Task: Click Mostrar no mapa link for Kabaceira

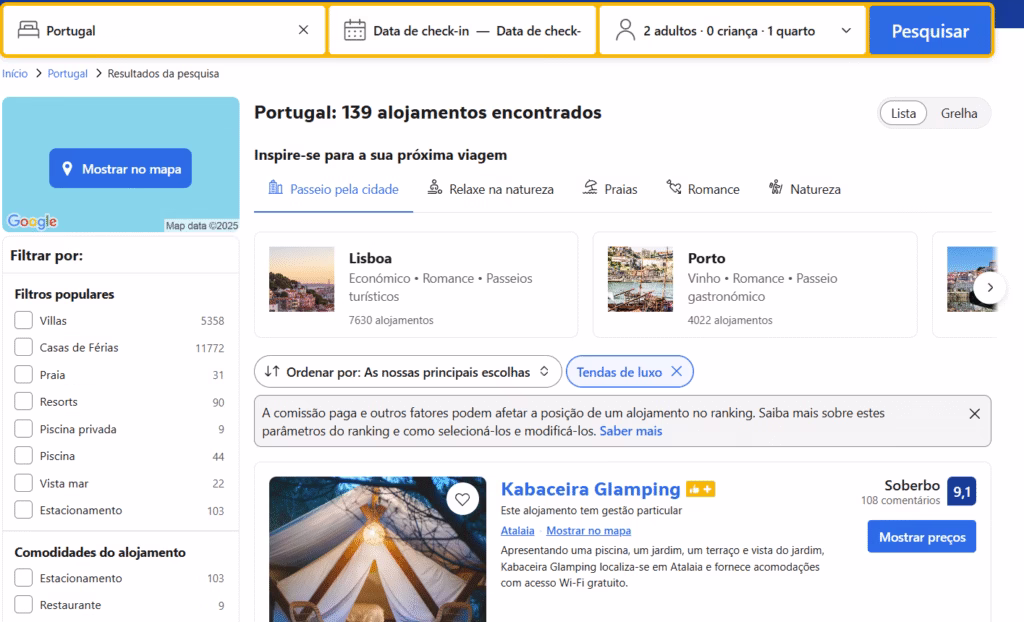Action: point(588,531)
